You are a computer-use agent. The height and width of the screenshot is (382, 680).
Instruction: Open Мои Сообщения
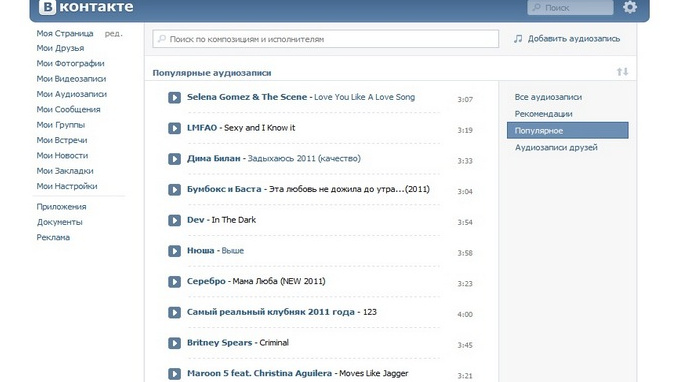(68, 109)
